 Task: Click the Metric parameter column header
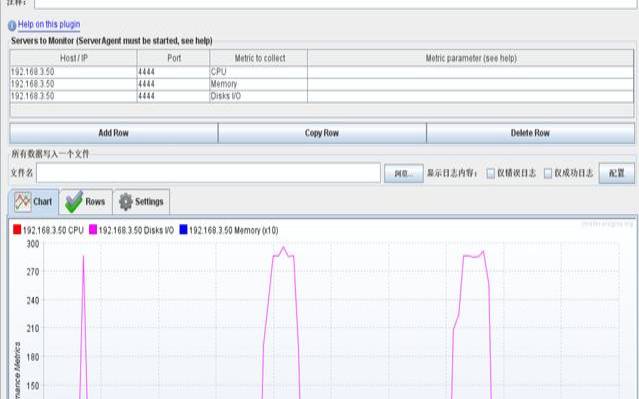(471, 58)
